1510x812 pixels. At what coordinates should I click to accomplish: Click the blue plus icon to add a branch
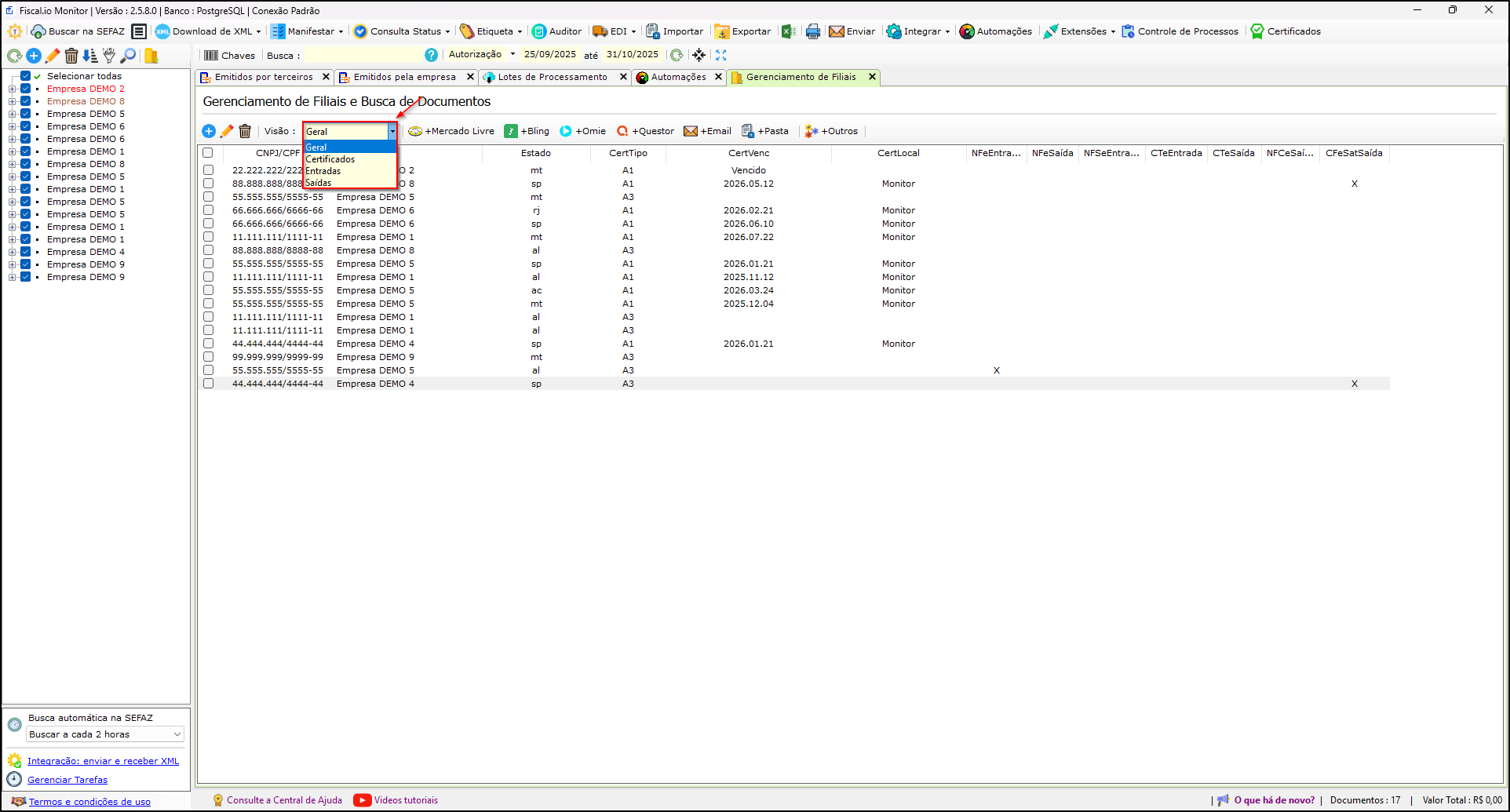pyautogui.click(x=209, y=131)
